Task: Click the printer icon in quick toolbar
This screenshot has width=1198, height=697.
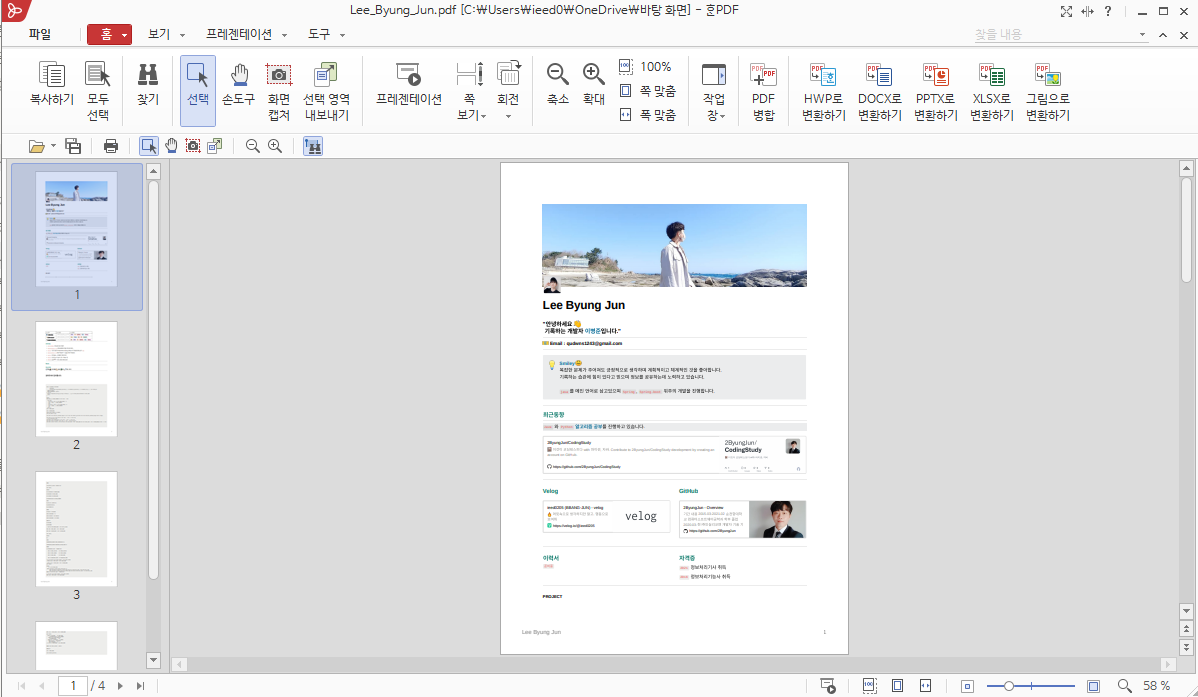Action: 111,146
